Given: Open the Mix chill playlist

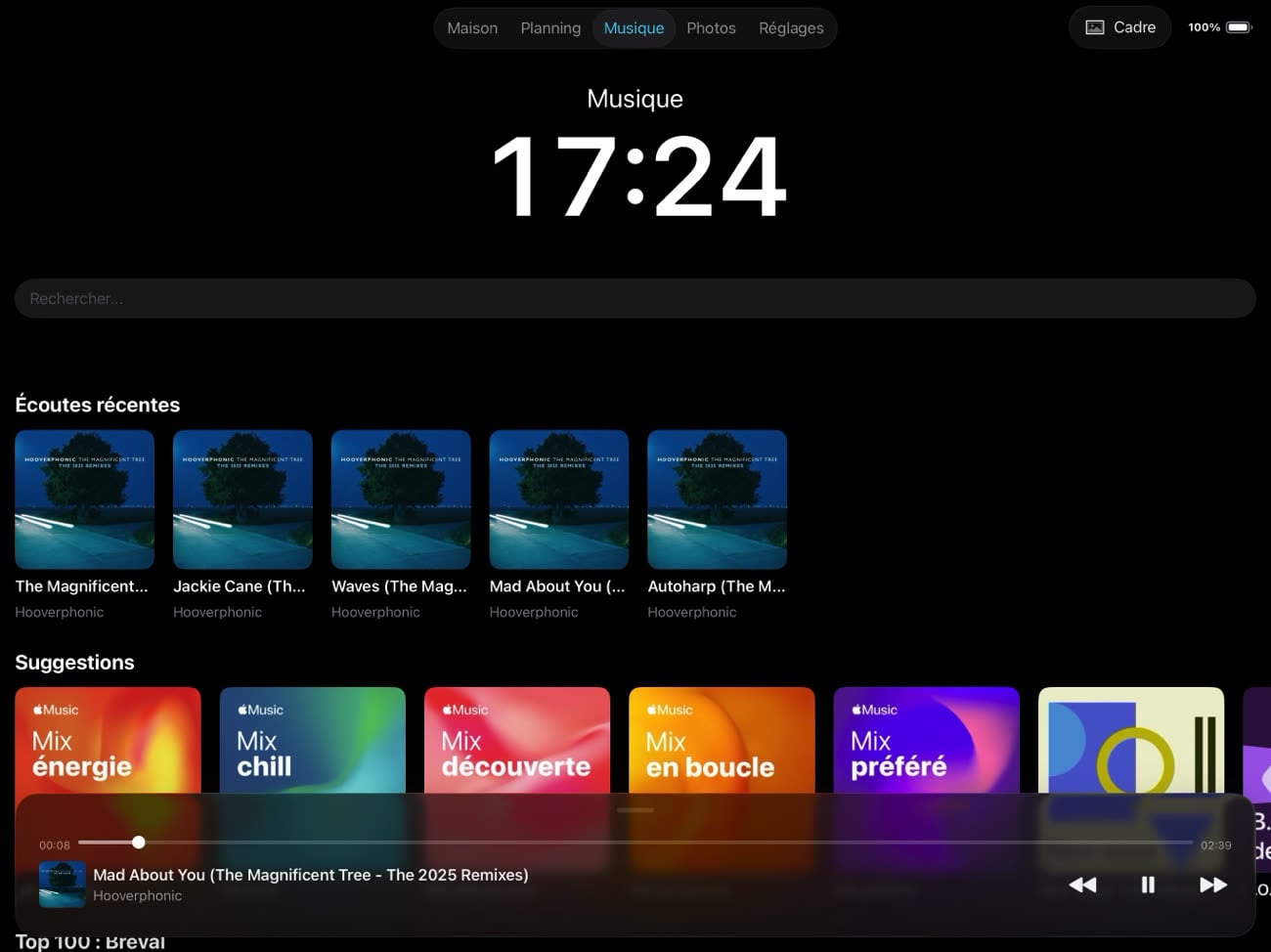Looking at the screenshot, I should [312, 740].
